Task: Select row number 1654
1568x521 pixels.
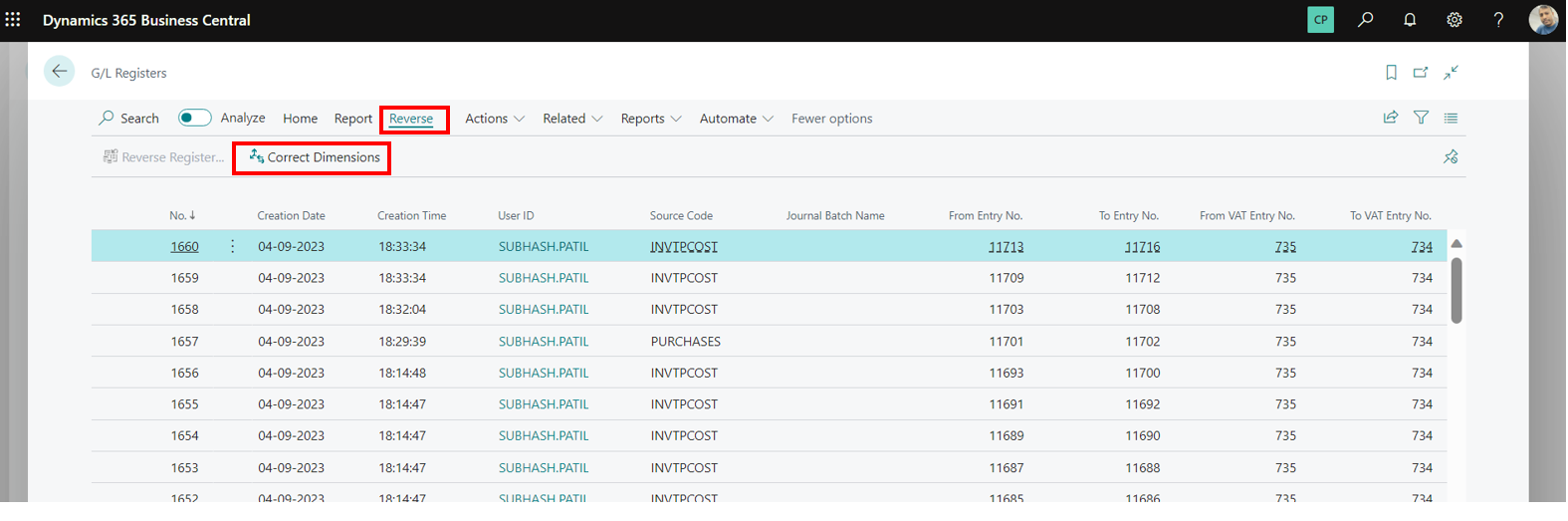Action: point(184,435)
